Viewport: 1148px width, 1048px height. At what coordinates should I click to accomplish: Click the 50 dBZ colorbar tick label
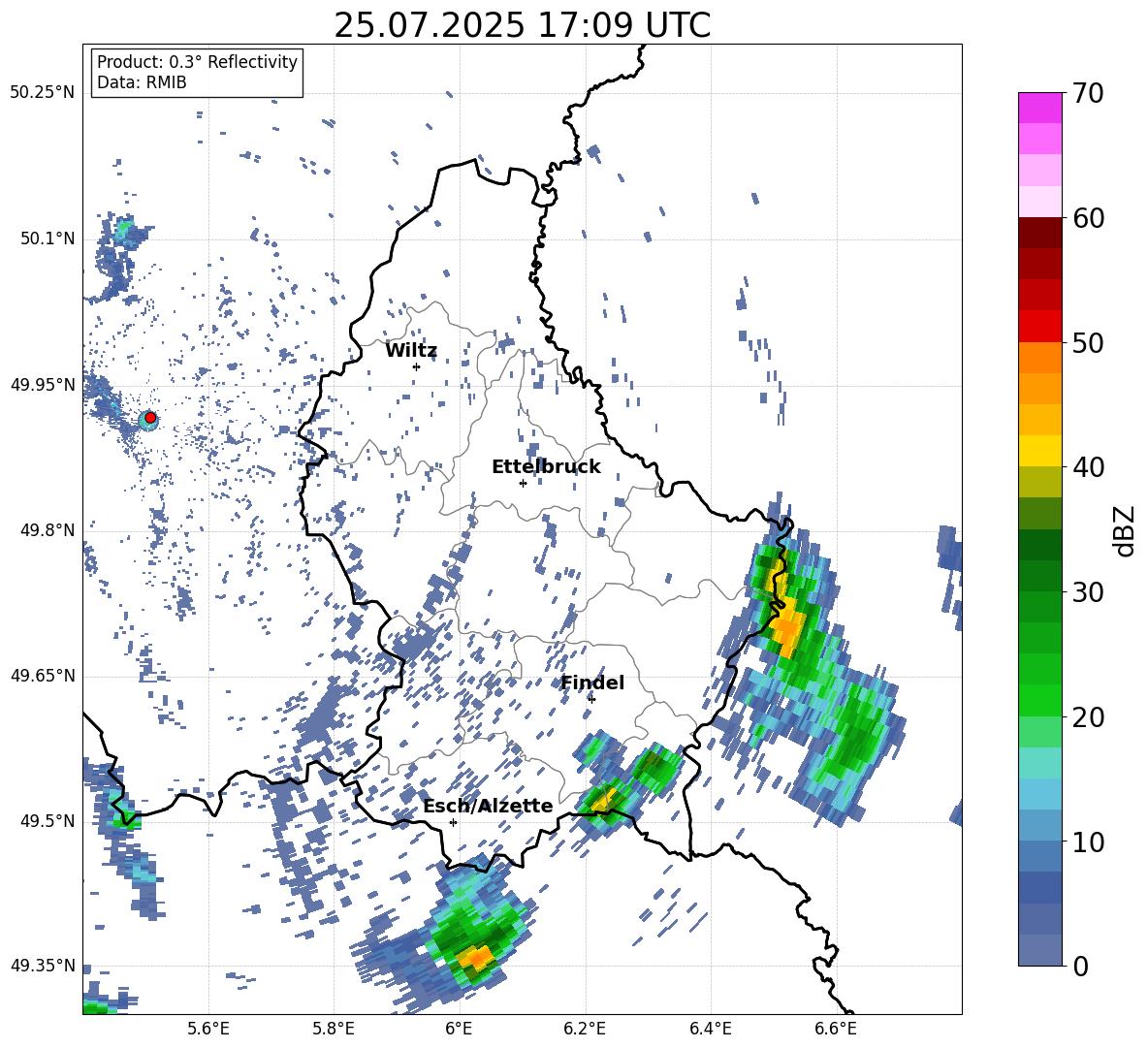[x=1087, y=343]
